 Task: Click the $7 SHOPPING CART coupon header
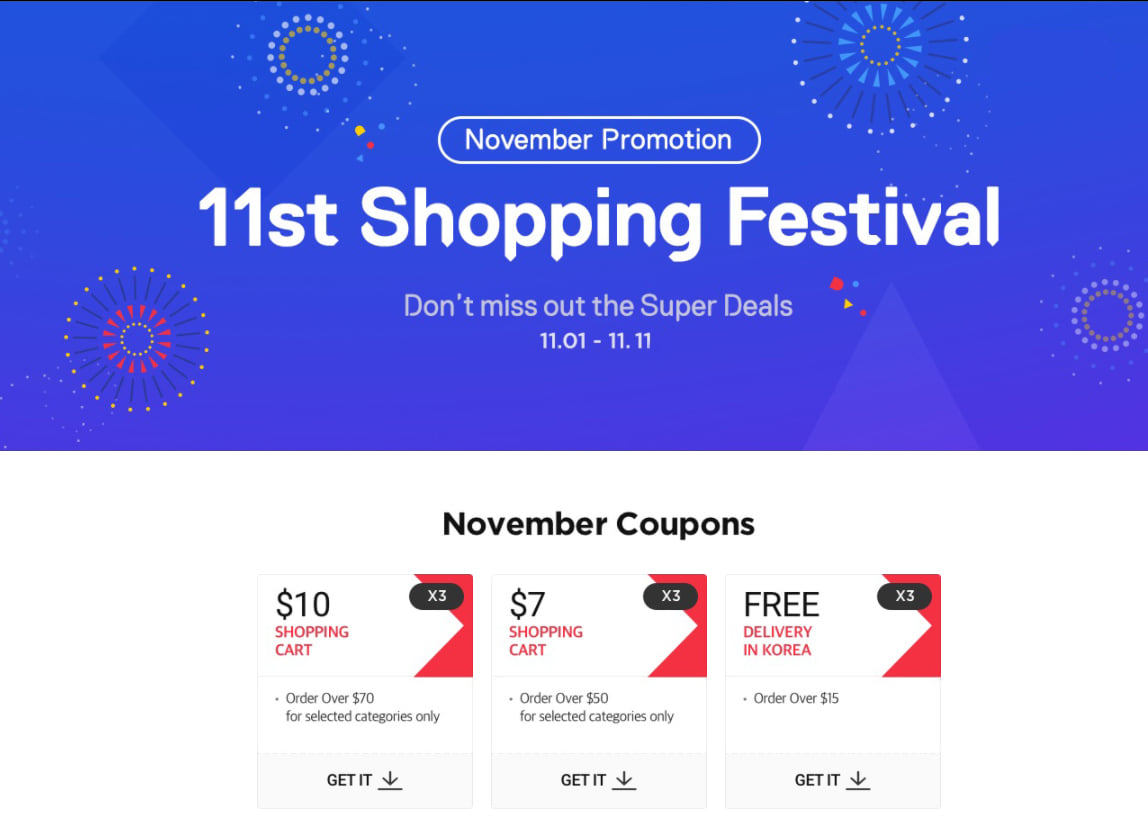599,625
